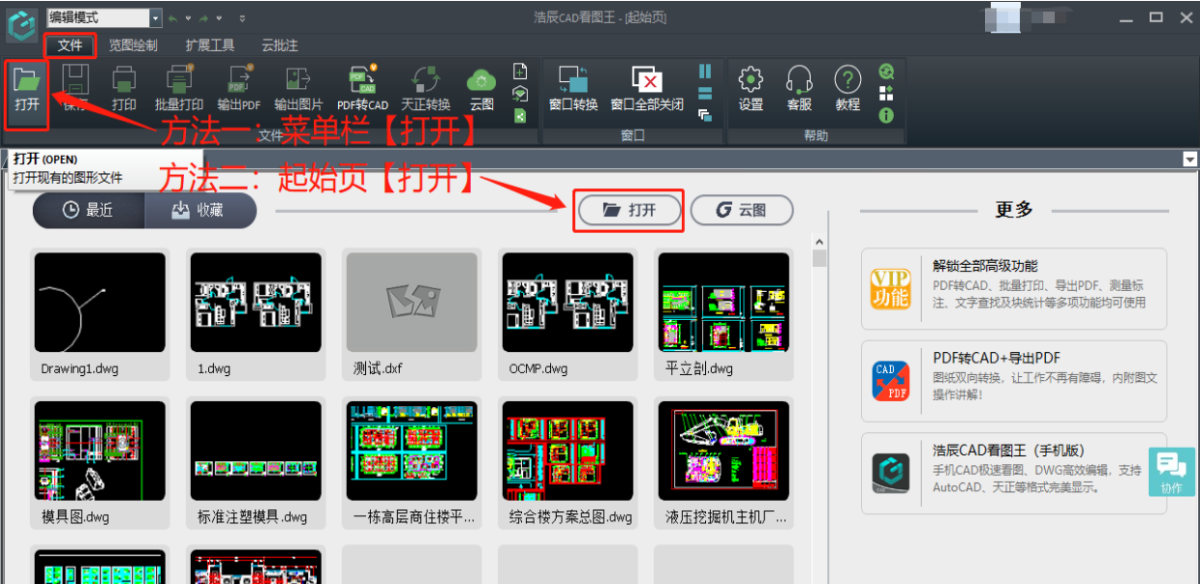Open the 扩展工具 ribbon tab
The height and width of the screenshot is (584, 1200).
point(210,45)
